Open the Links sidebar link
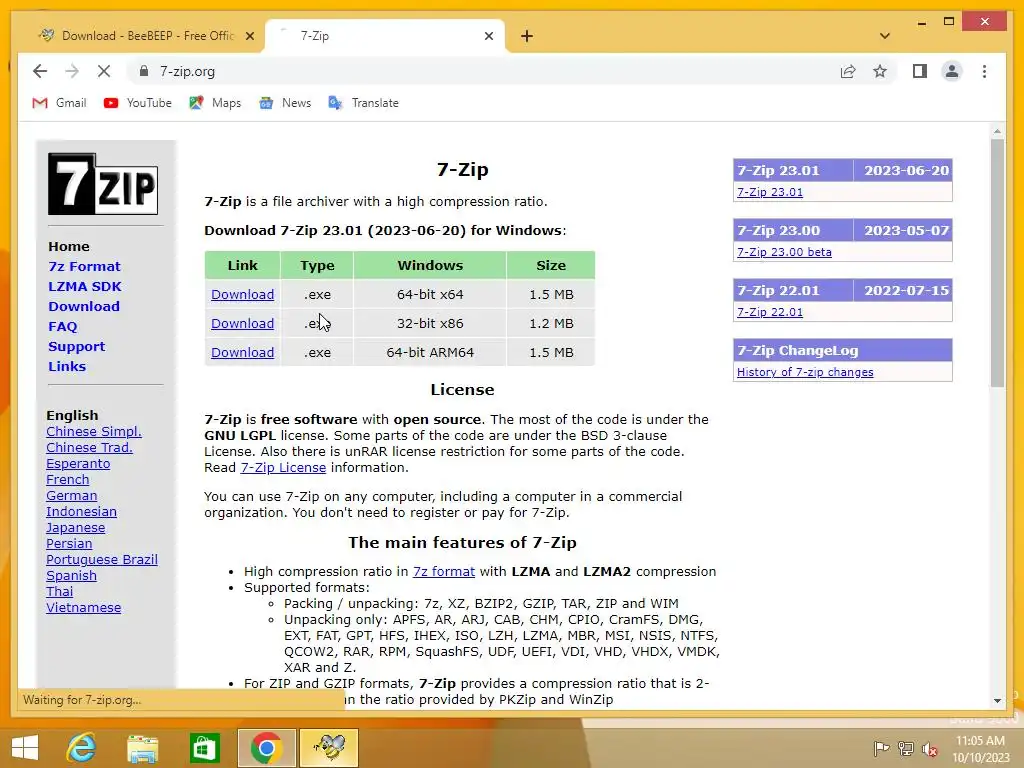1024x768 pixels. (67, 366)
